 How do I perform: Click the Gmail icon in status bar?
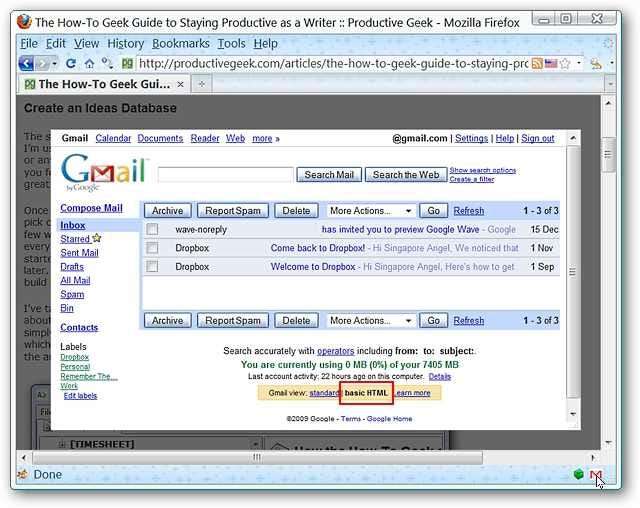tap(596, 474)
